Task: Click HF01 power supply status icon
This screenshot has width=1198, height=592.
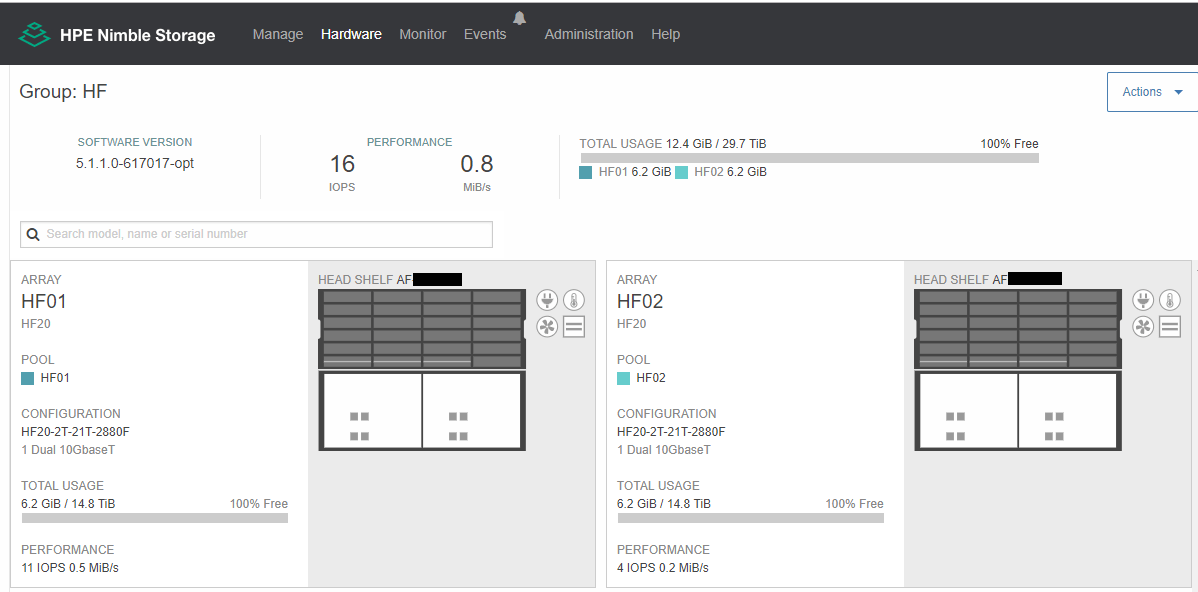Action: coord(547,300)
